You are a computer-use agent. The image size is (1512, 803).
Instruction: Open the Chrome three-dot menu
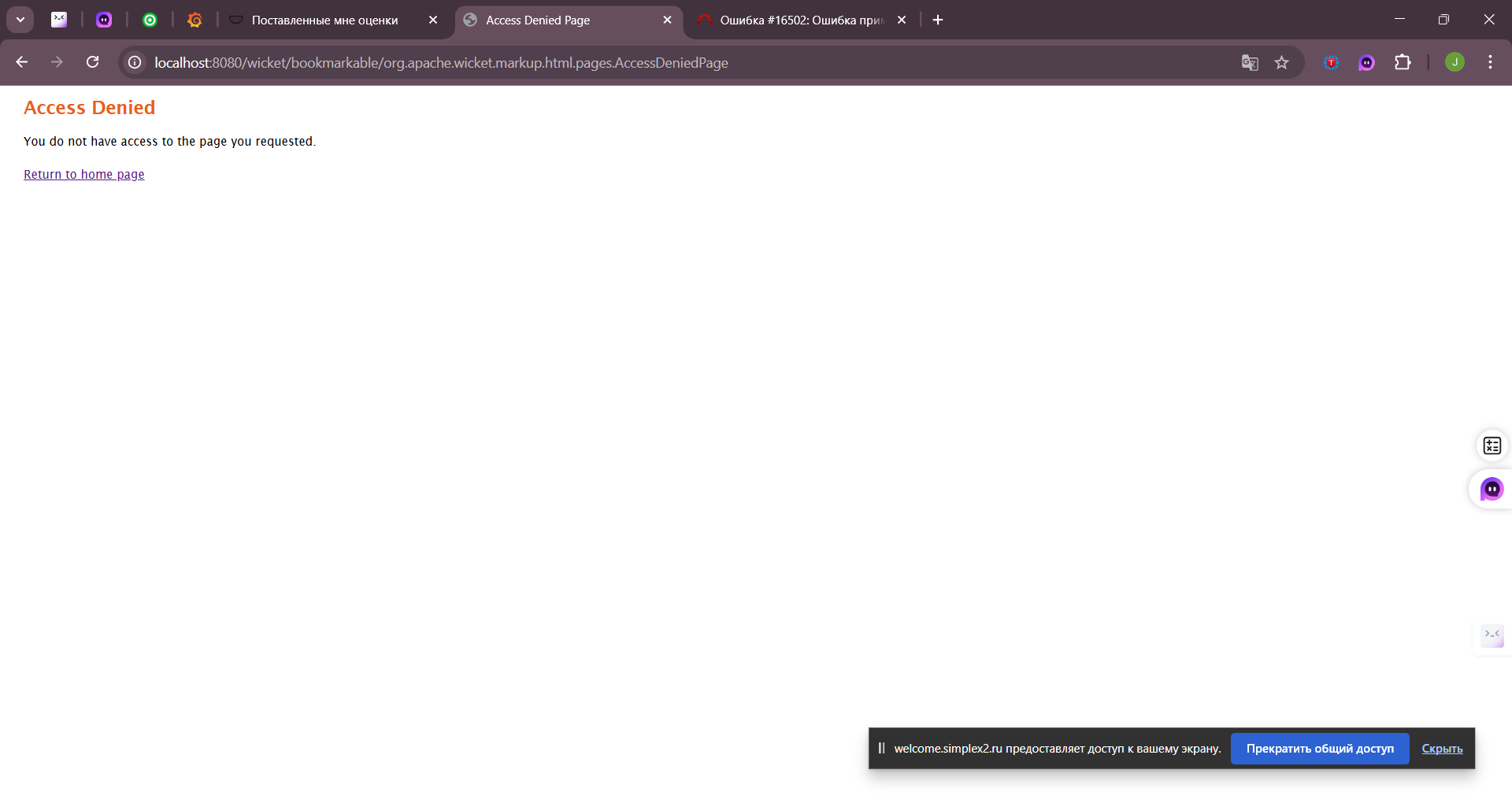tap(1490, 62)
